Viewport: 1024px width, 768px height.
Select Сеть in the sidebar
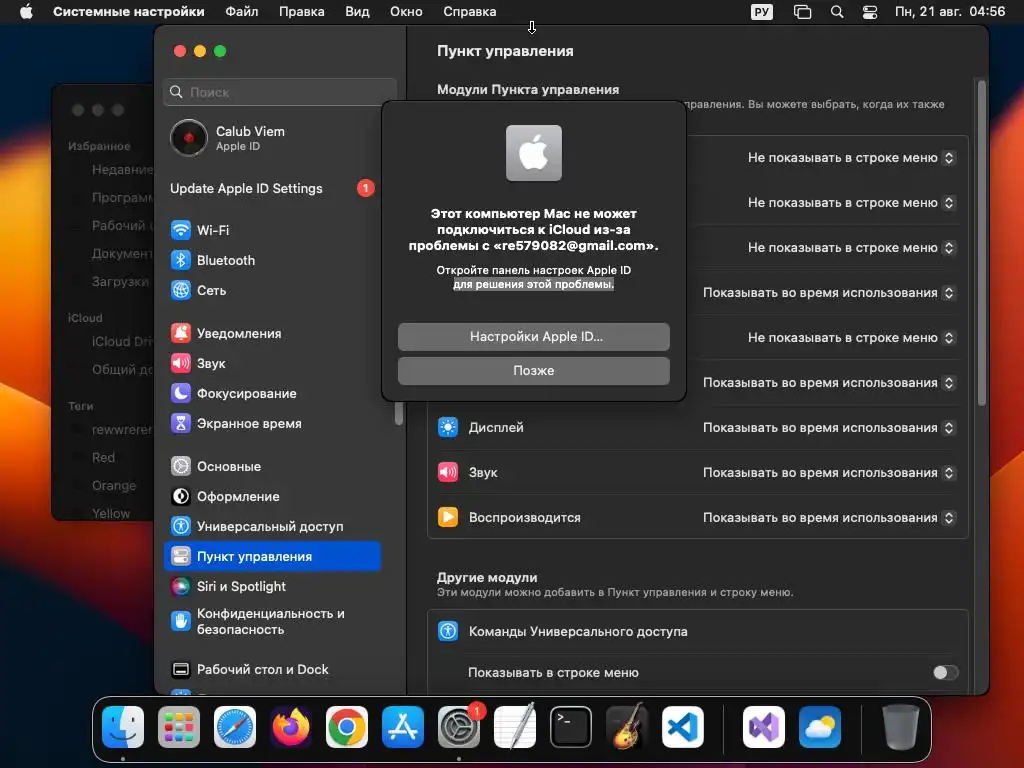coord(272,290)
